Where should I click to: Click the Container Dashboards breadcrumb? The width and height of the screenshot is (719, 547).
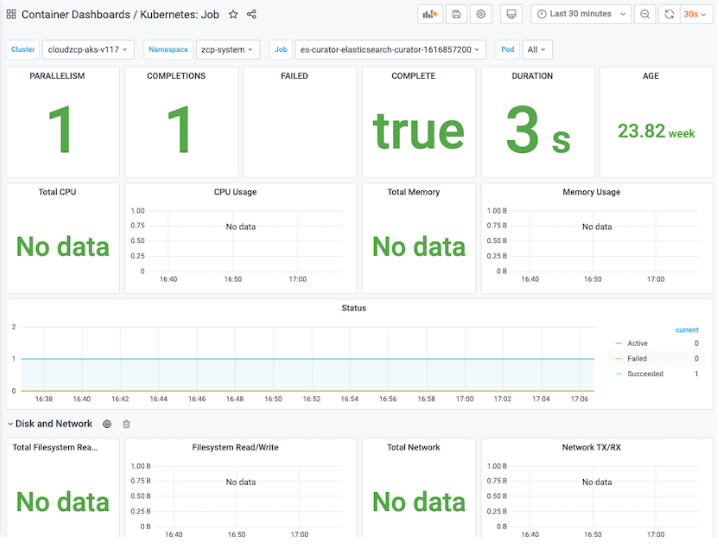coord(76,14)
